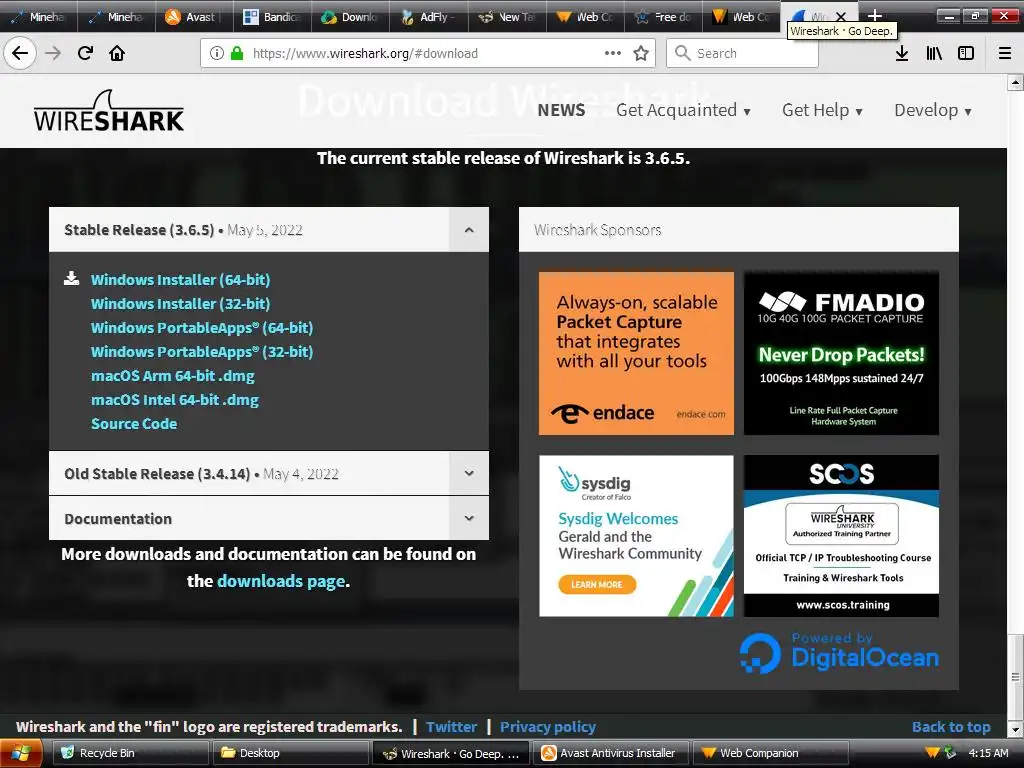1024x768 pixels.
Task: Open the page actions three-dot menu
Action: click(x=613, y=53)
